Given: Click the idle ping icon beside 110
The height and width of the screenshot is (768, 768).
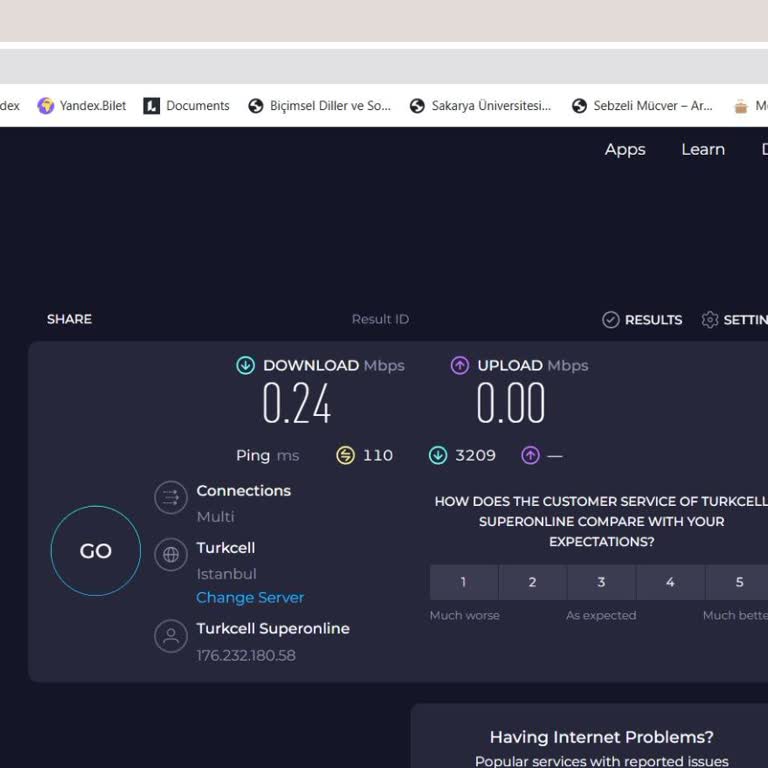Looking at the screenshot, I should click(x=345, y=455).
